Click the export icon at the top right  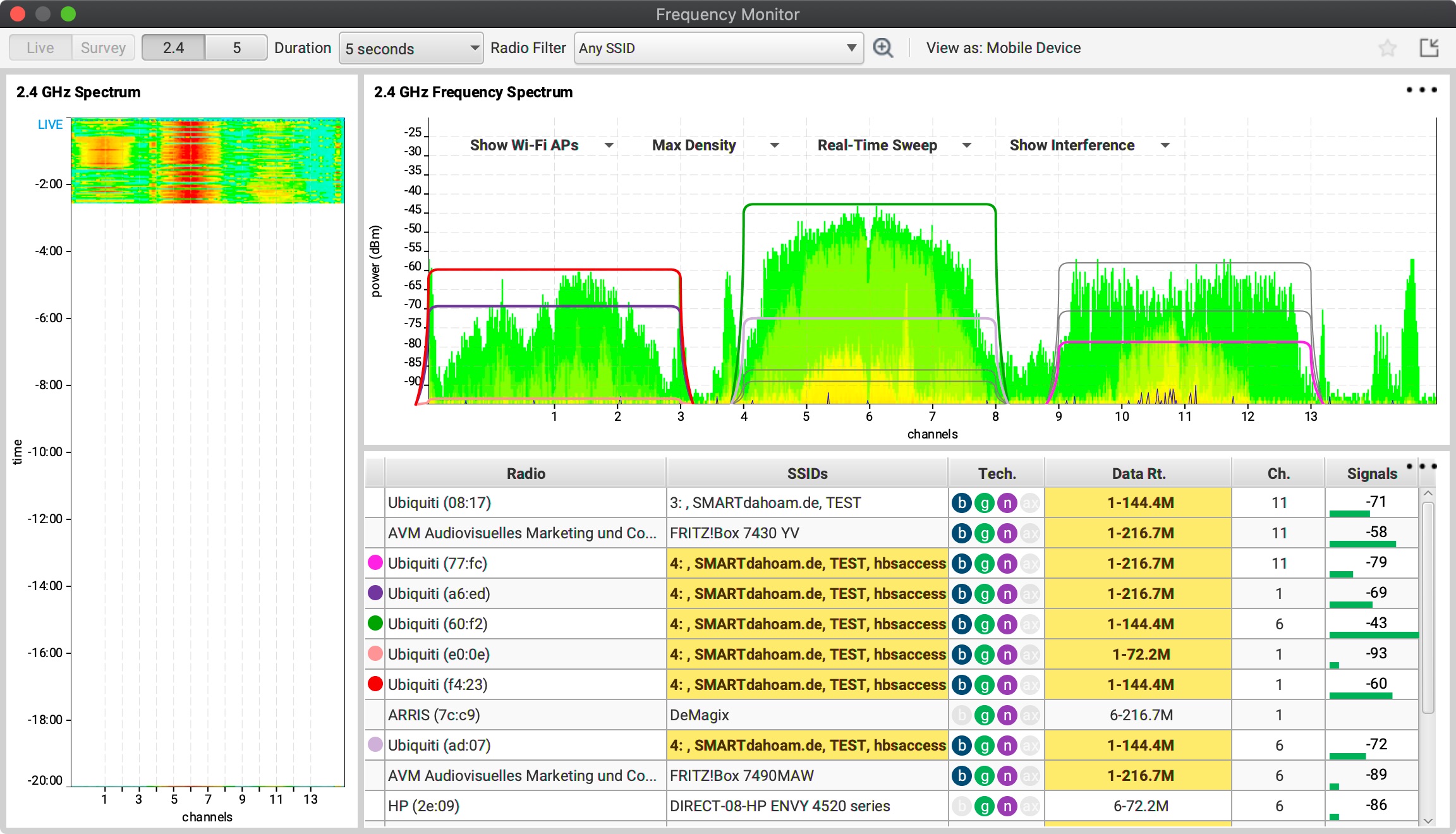[x=1429, y=47]
